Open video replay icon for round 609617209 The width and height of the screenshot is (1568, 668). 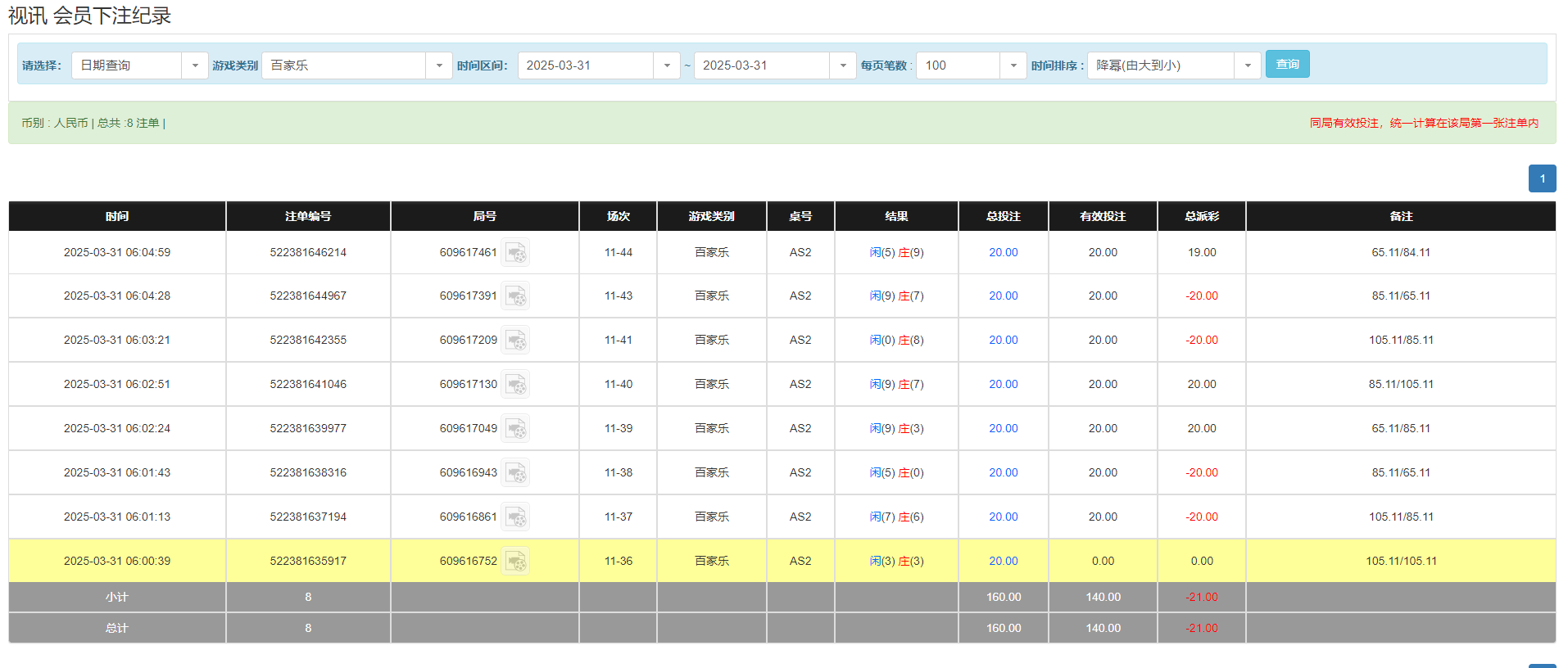515,341
